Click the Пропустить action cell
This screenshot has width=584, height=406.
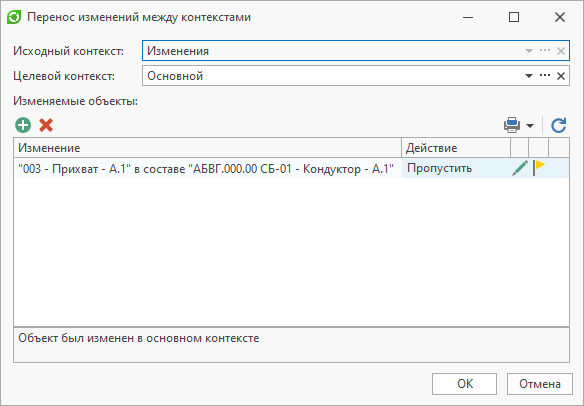tap(456, 168)
